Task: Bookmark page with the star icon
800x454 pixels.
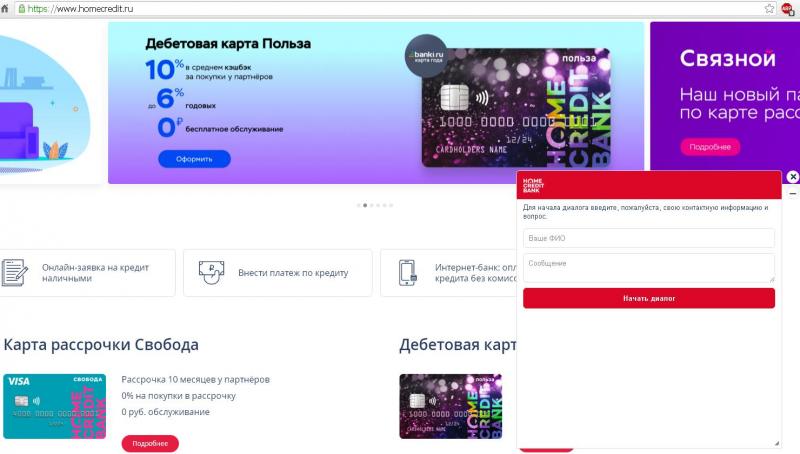Action: [769, 8]
